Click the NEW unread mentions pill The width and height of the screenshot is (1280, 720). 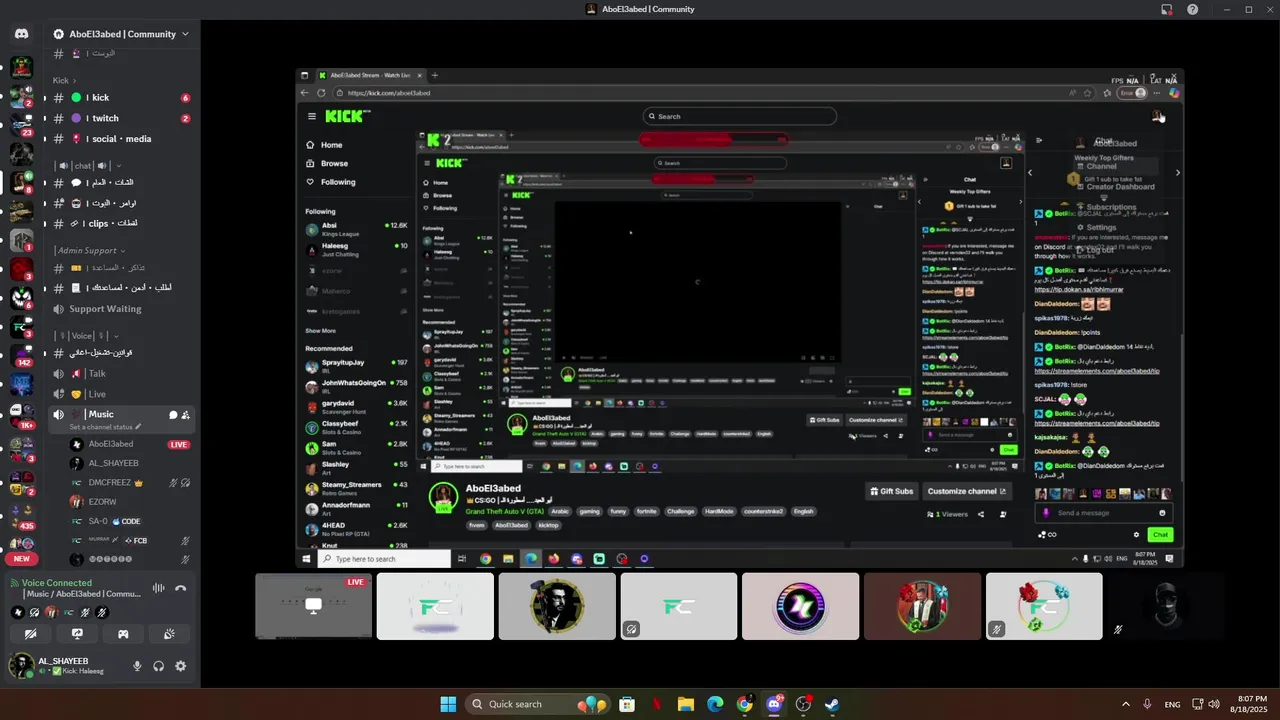point(21,559)
